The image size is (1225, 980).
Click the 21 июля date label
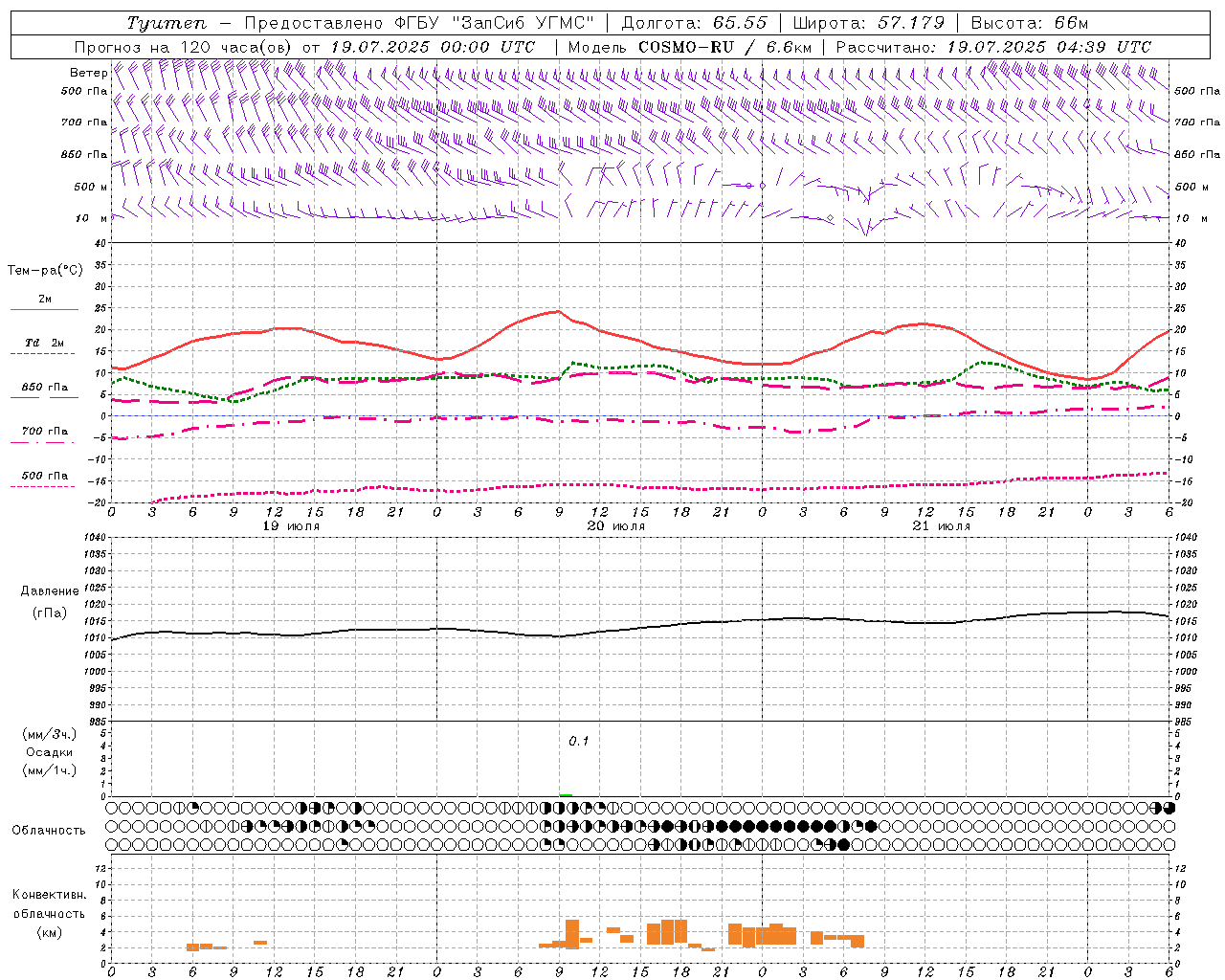[x=942, y=526]
